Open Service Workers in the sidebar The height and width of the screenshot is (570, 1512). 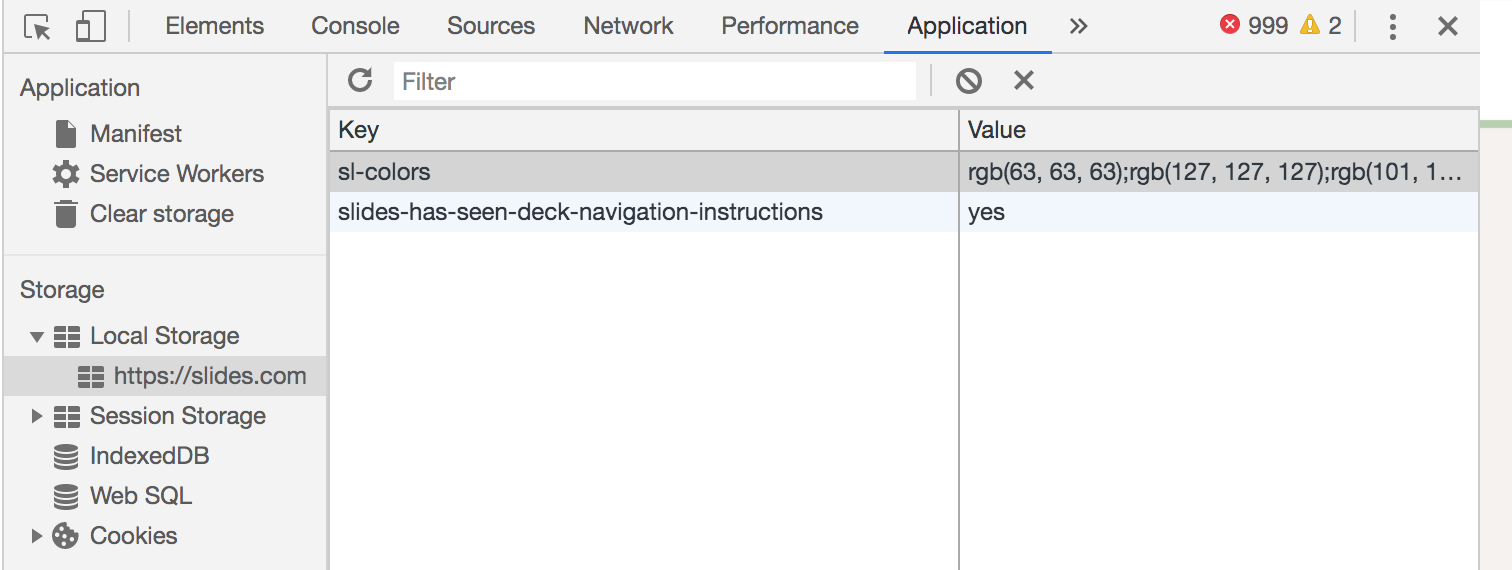pyautogui.click(x=176, y=174)
